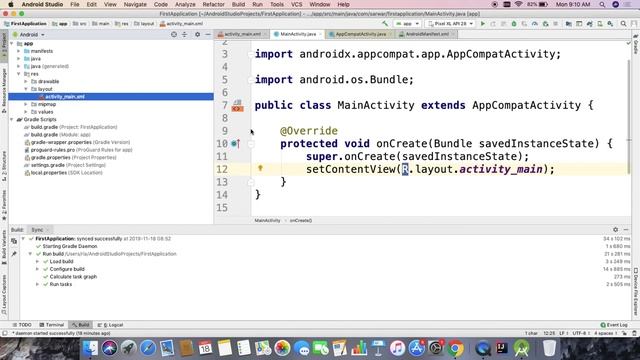Click toggle view icon in Build panel sidebar
640x360 pixels.
(x=14, y=241)
